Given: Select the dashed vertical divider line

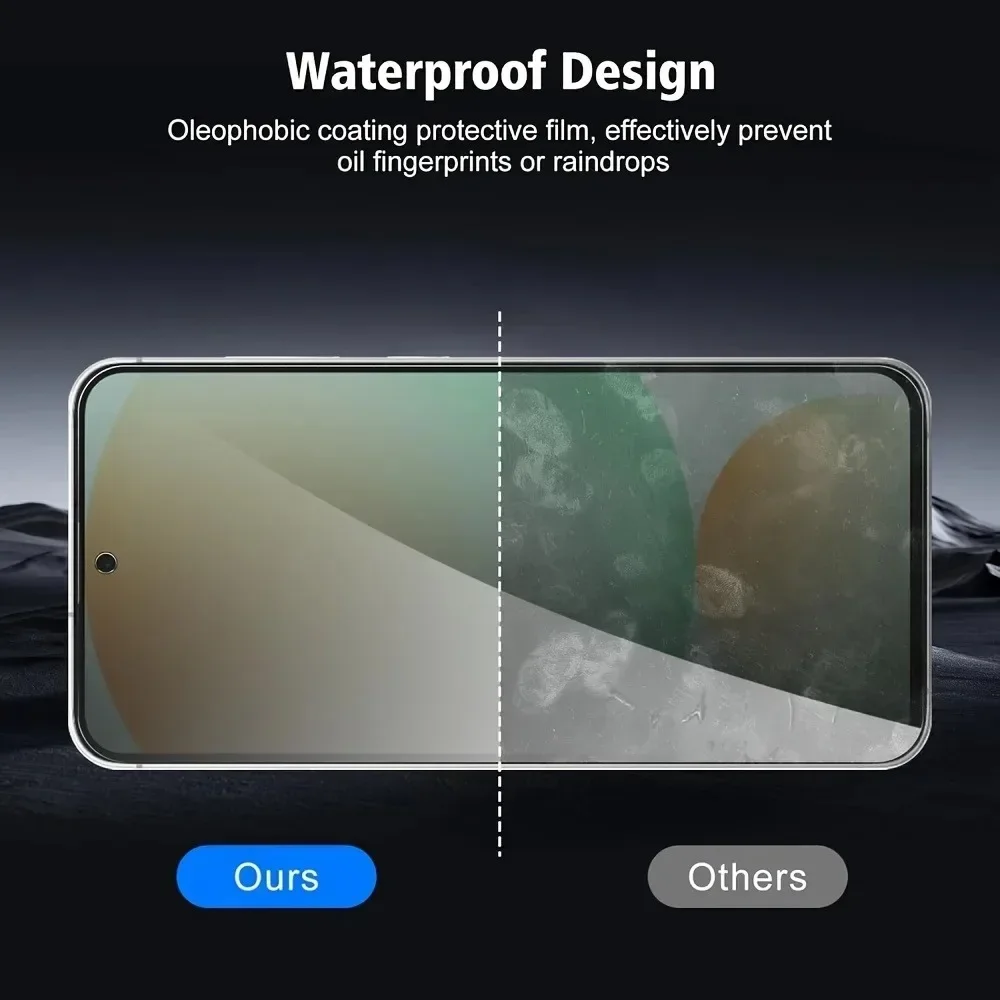Looking at the screenshot, I should pos(499,584).
